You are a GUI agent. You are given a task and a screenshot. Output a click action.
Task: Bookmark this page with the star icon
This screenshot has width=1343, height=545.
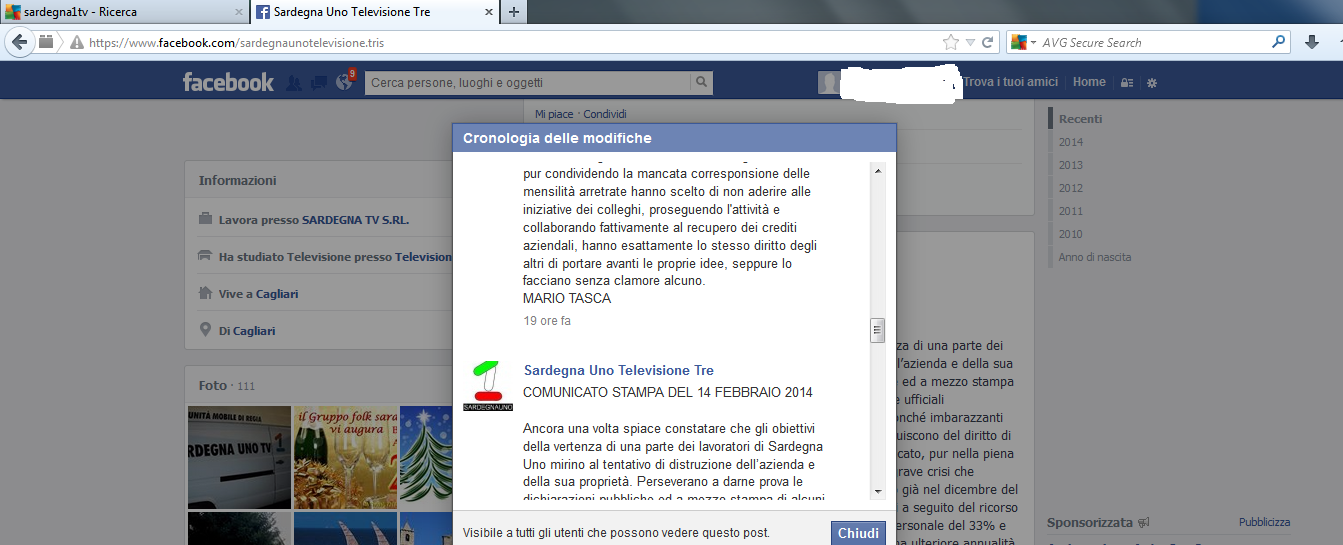pos(950,42)
